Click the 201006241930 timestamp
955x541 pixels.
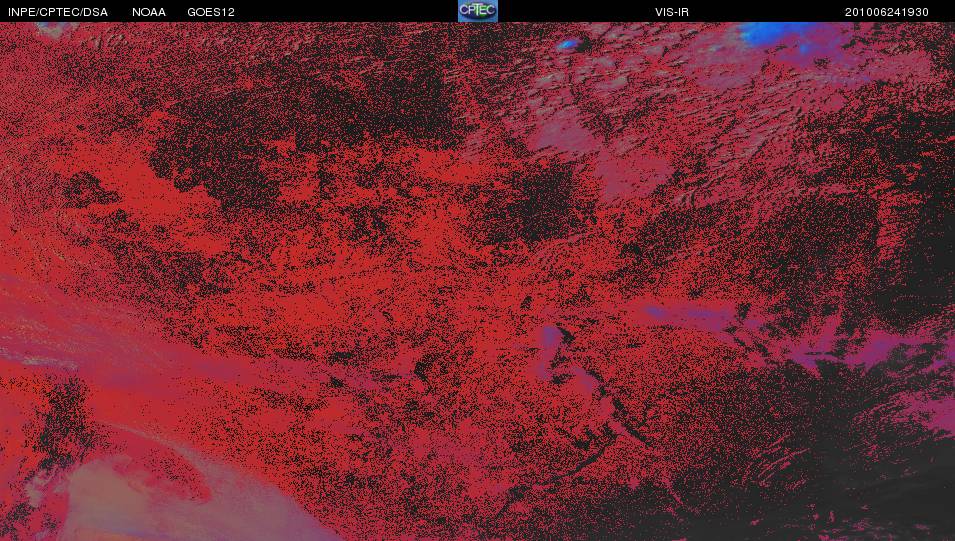(x=886, y=12)
